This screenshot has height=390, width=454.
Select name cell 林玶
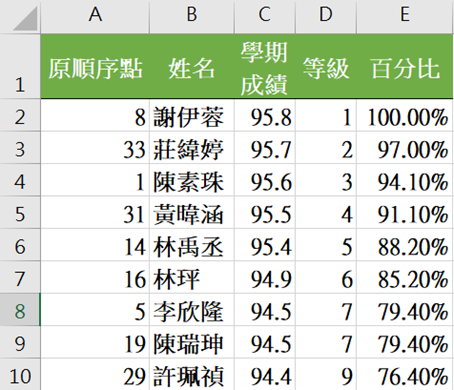point(192,277)
